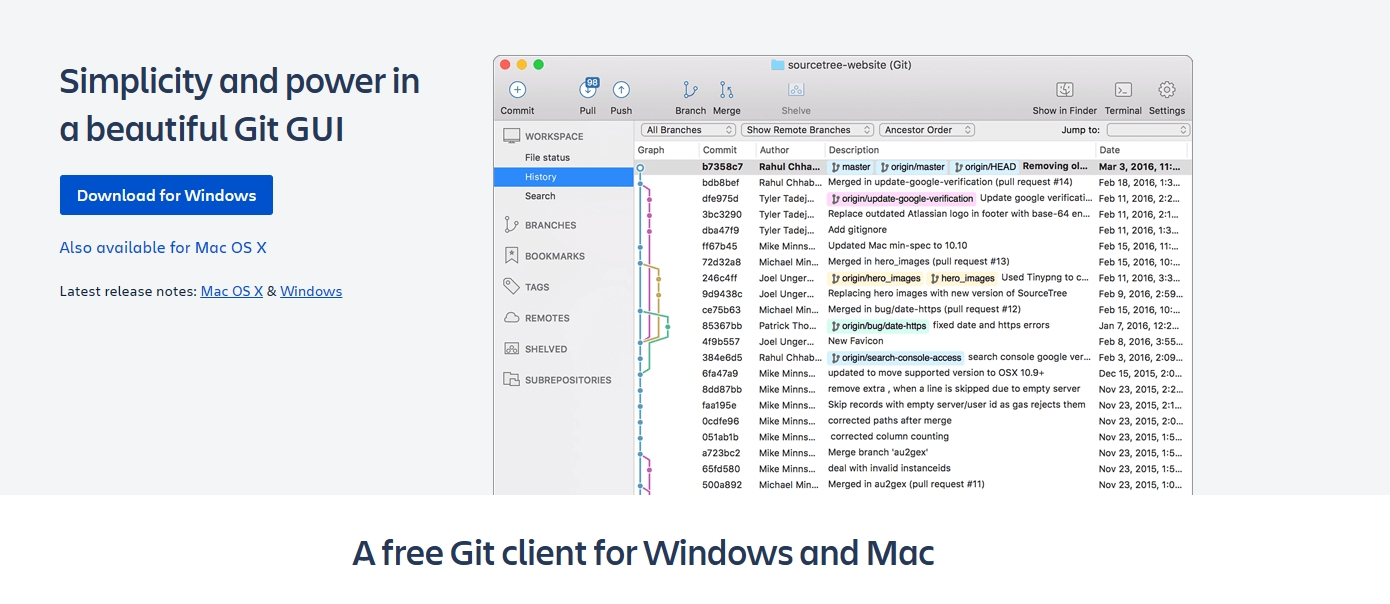Click the origin/HEAD branch label
Image resolution: width=1390 pixels, height=604 pixels.
click(985, 167)
